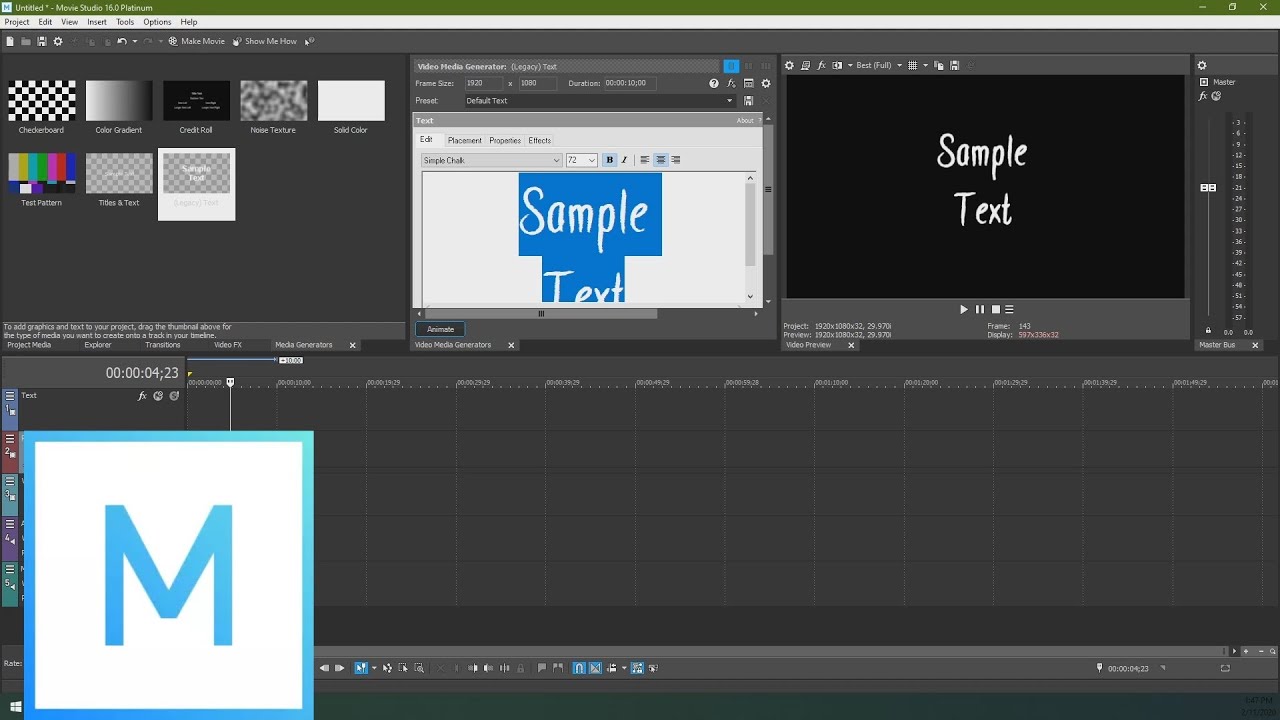
Task: Activate the What's This help cursor icon
Action: click(x=309, y=41)
